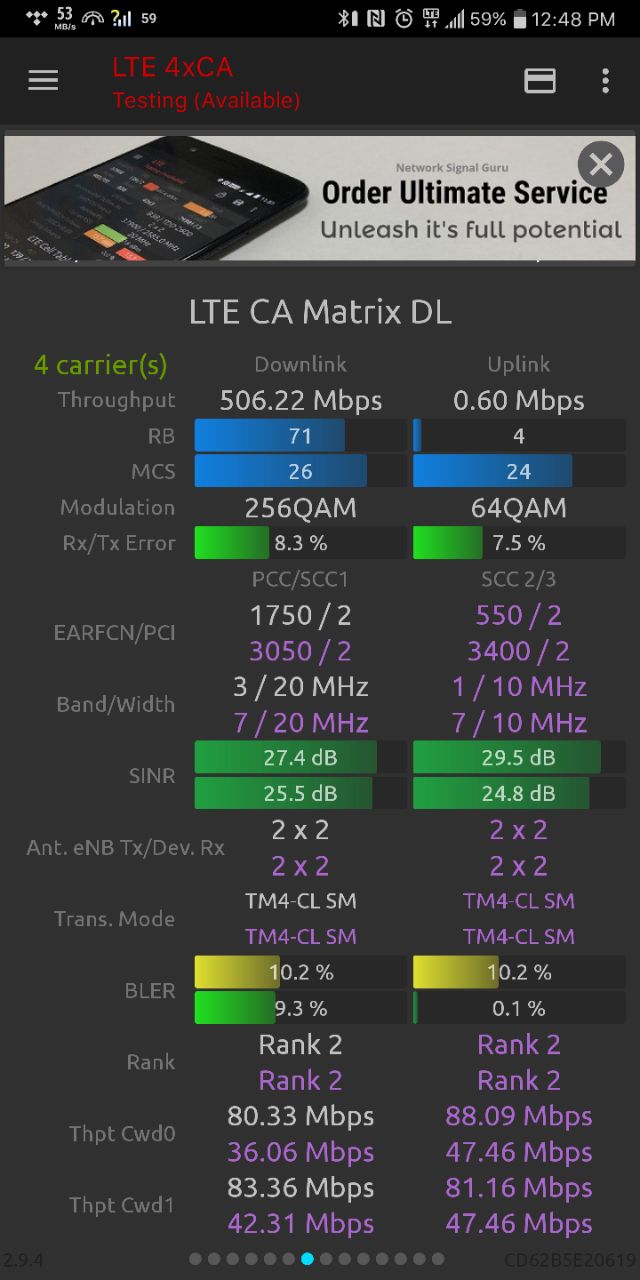This screenshot has height=1280, width=640.
Task: Open the Order Ultimate Service banner
Action: click(320, 198)
